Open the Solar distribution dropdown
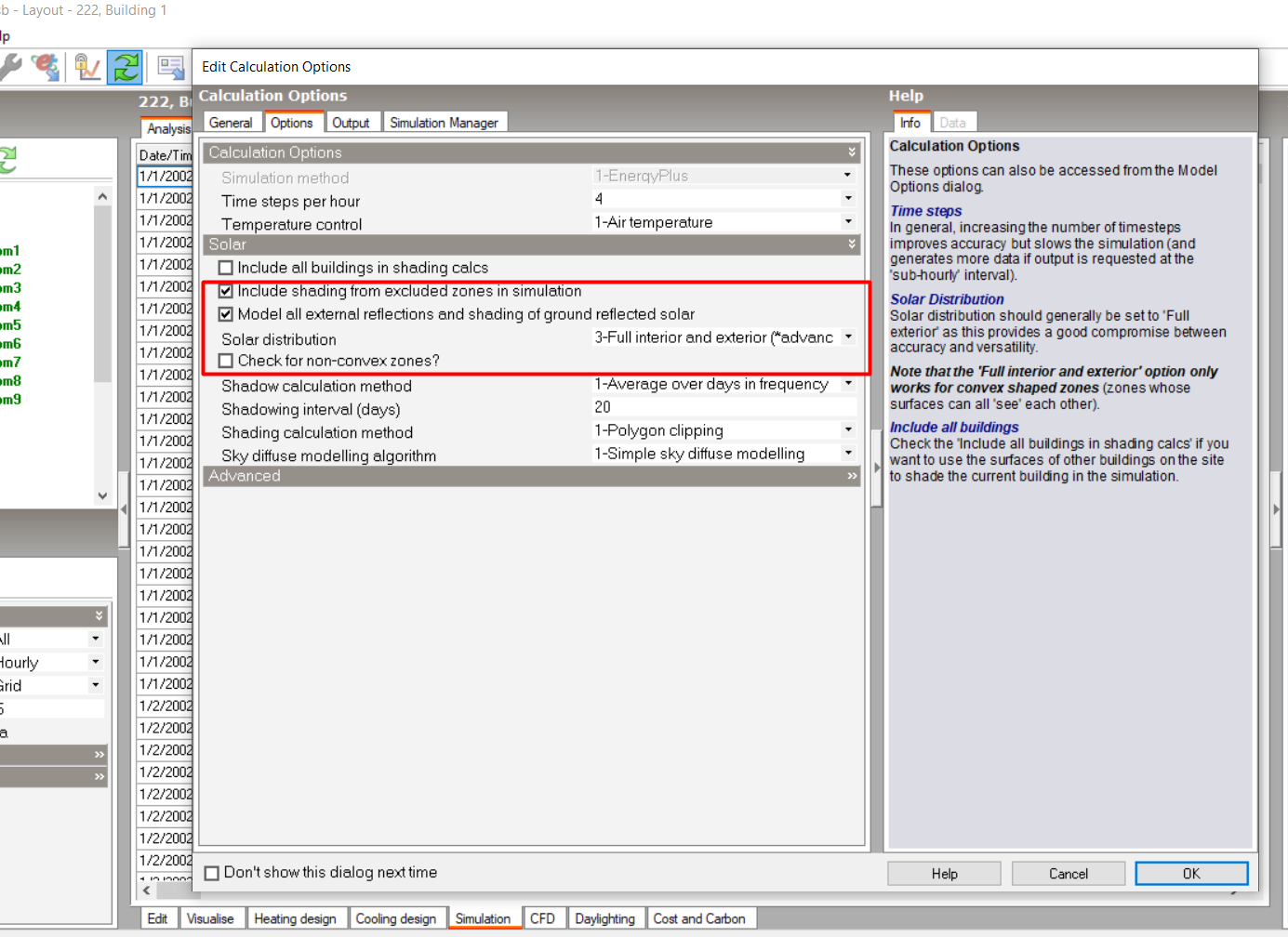The height and width of the screenshot is (937, 1288). 847,337
